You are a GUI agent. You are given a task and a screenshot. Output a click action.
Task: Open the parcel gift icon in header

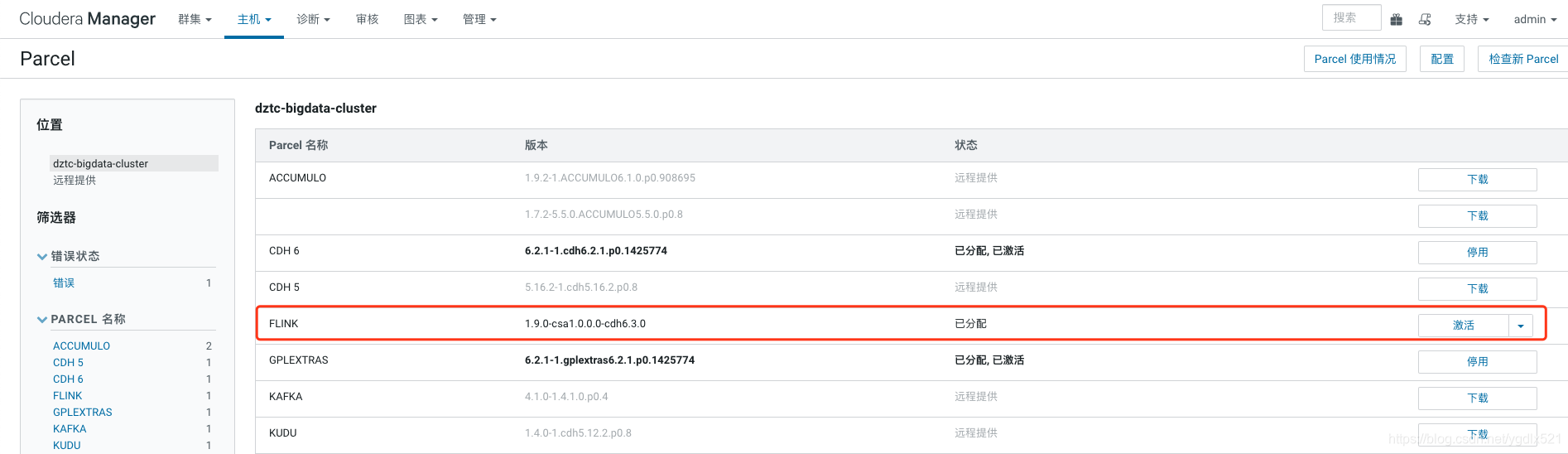click(x=1397, y=19)
